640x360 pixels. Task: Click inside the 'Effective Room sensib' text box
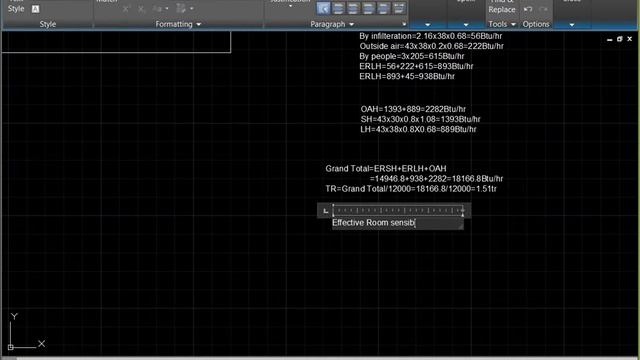click(398, 223)
